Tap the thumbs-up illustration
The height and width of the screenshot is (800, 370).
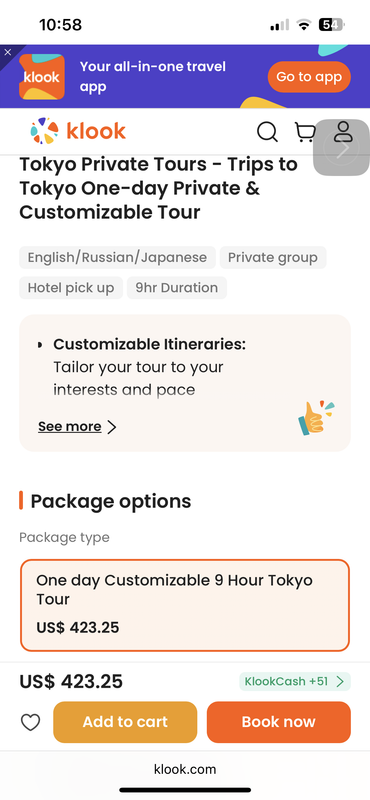point(316,418)
